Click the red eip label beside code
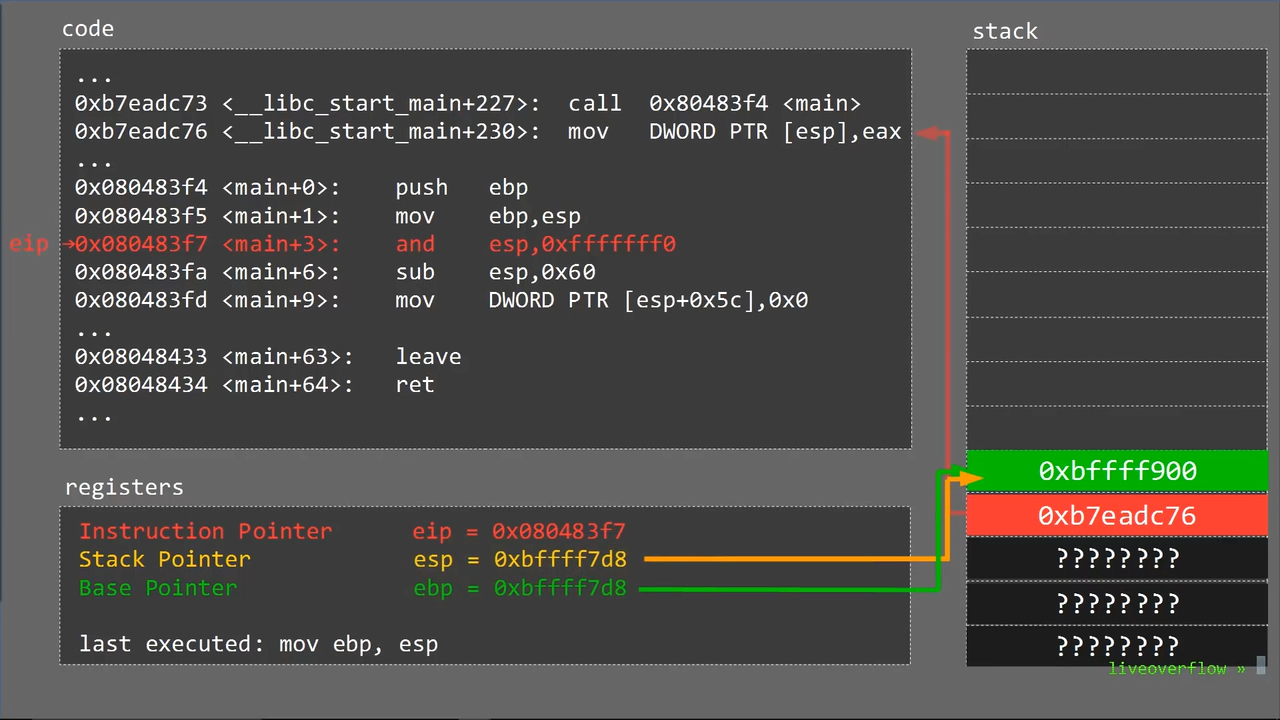Image resolution: width=1280 pixels, height=720 pixels. click(x=28, y=244)
